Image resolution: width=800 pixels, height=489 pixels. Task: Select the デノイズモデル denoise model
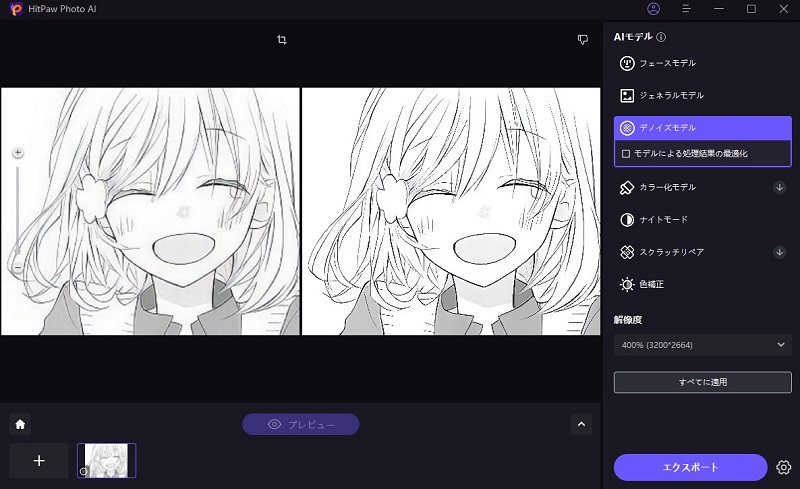pyautogui.click(x=703, y=128)
